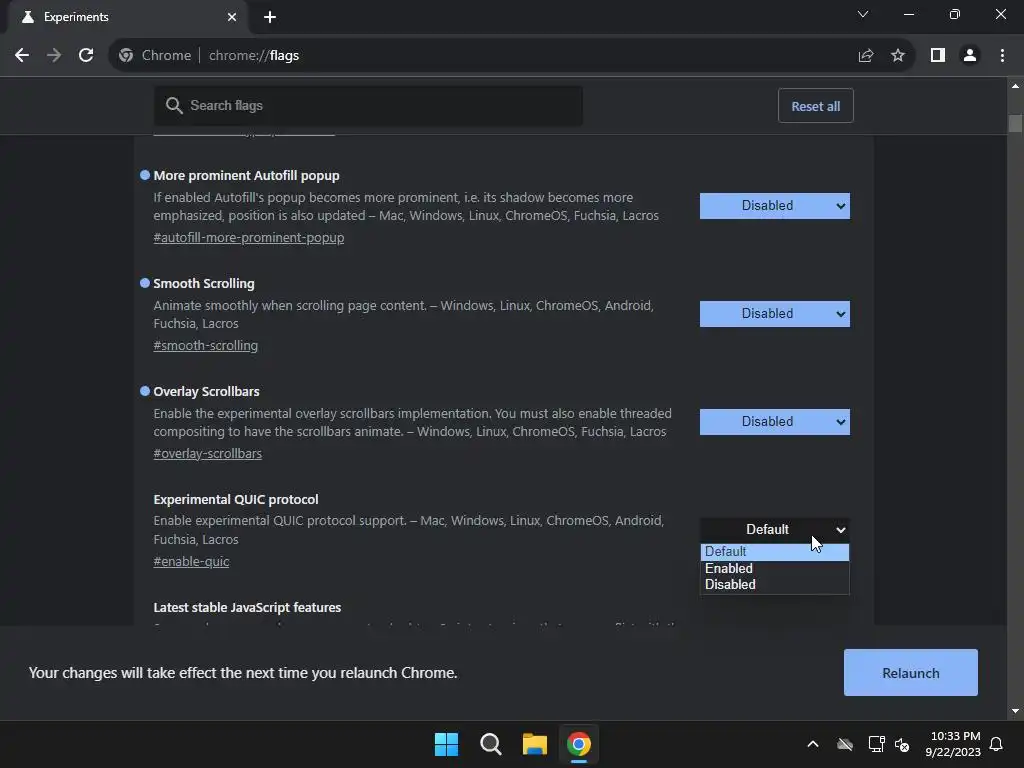
Task: Choose Disabled in the QUIC dropdown list
Action: pos(775,584)
